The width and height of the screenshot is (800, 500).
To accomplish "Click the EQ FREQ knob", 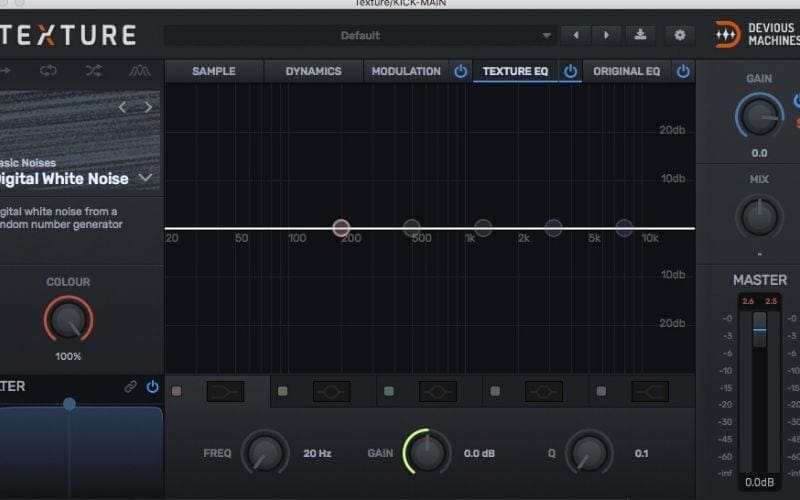I will 265,453.
